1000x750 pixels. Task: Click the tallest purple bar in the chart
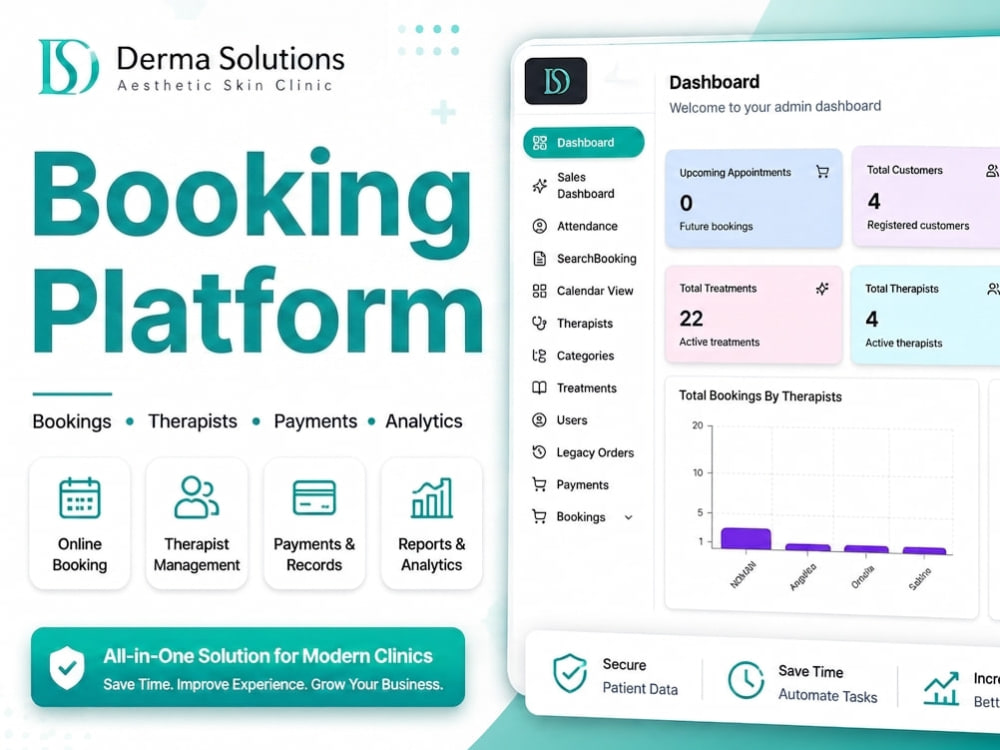pyautogui.click(x=746, y=539)
